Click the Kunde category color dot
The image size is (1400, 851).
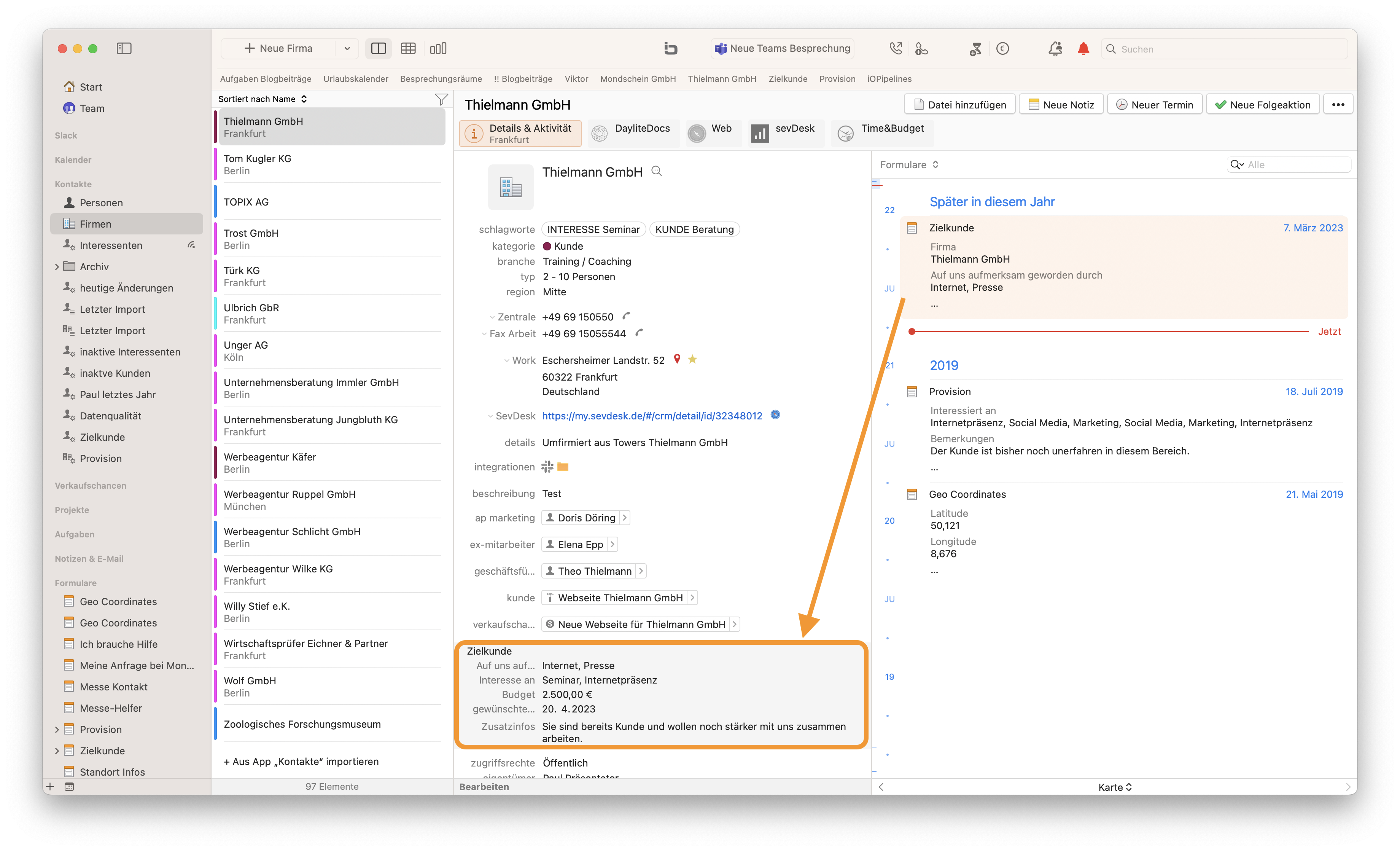point(547,246)
